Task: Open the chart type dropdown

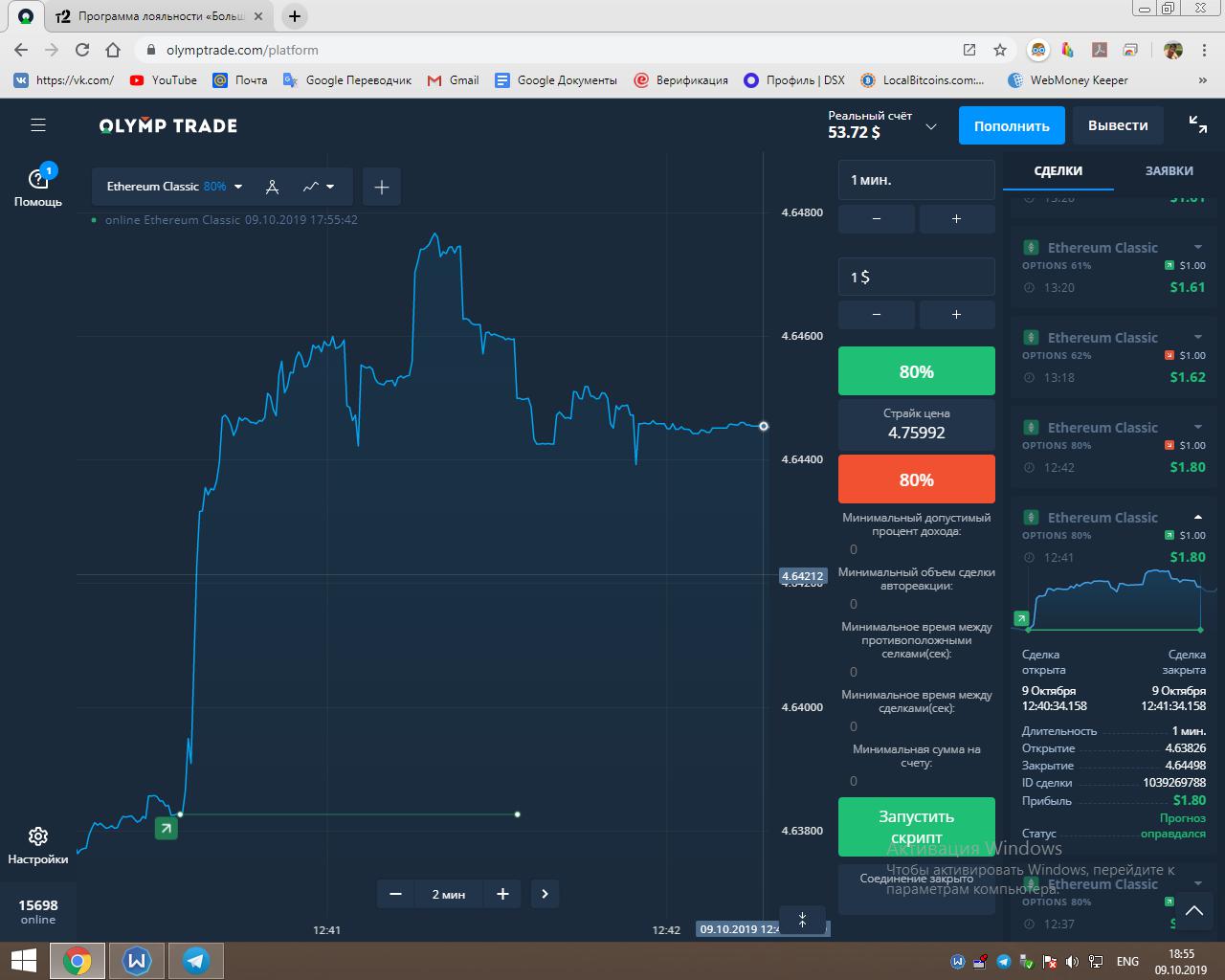Action: coord(319,187)
